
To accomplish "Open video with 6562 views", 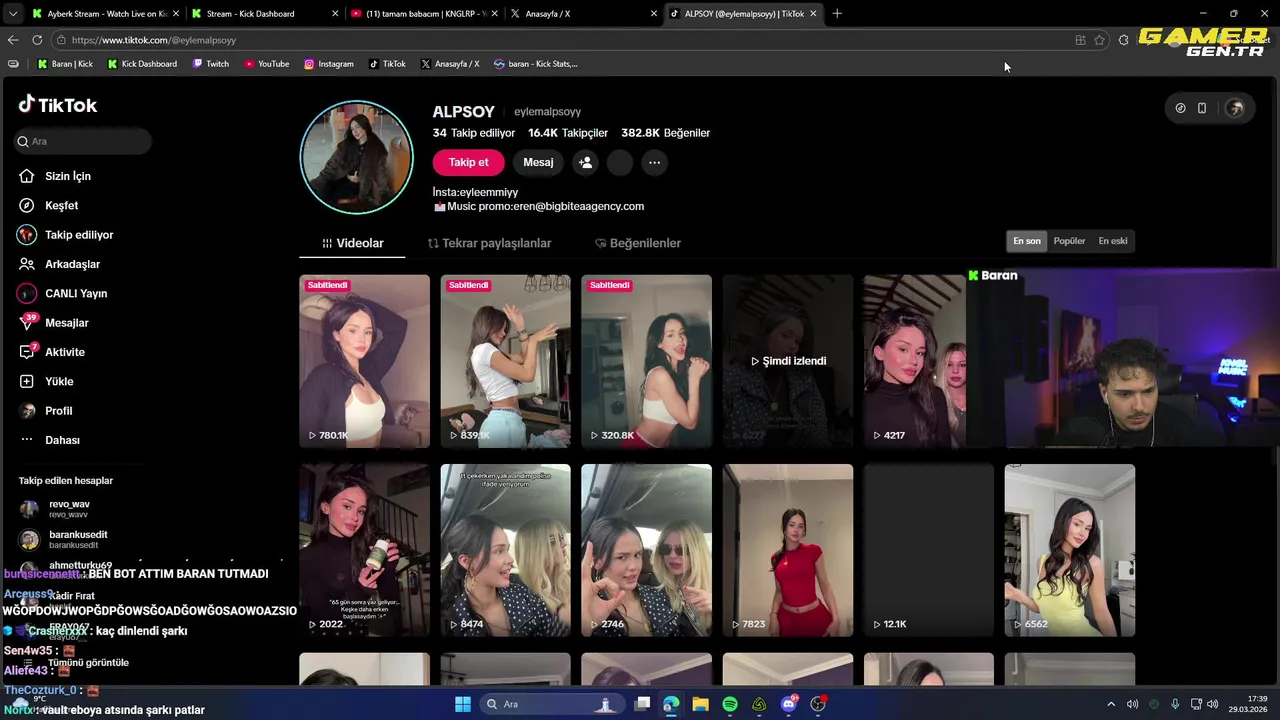I will click(1070, 550).
